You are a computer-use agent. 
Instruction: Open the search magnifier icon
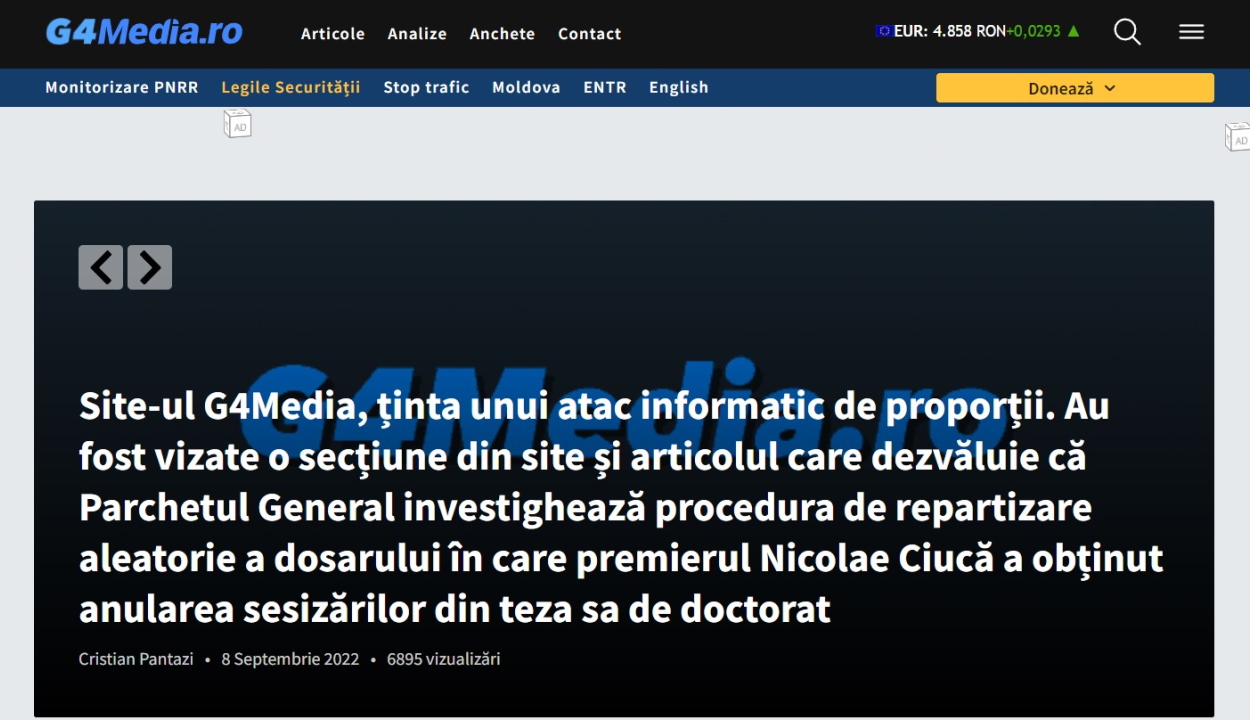coord(1127,32)
